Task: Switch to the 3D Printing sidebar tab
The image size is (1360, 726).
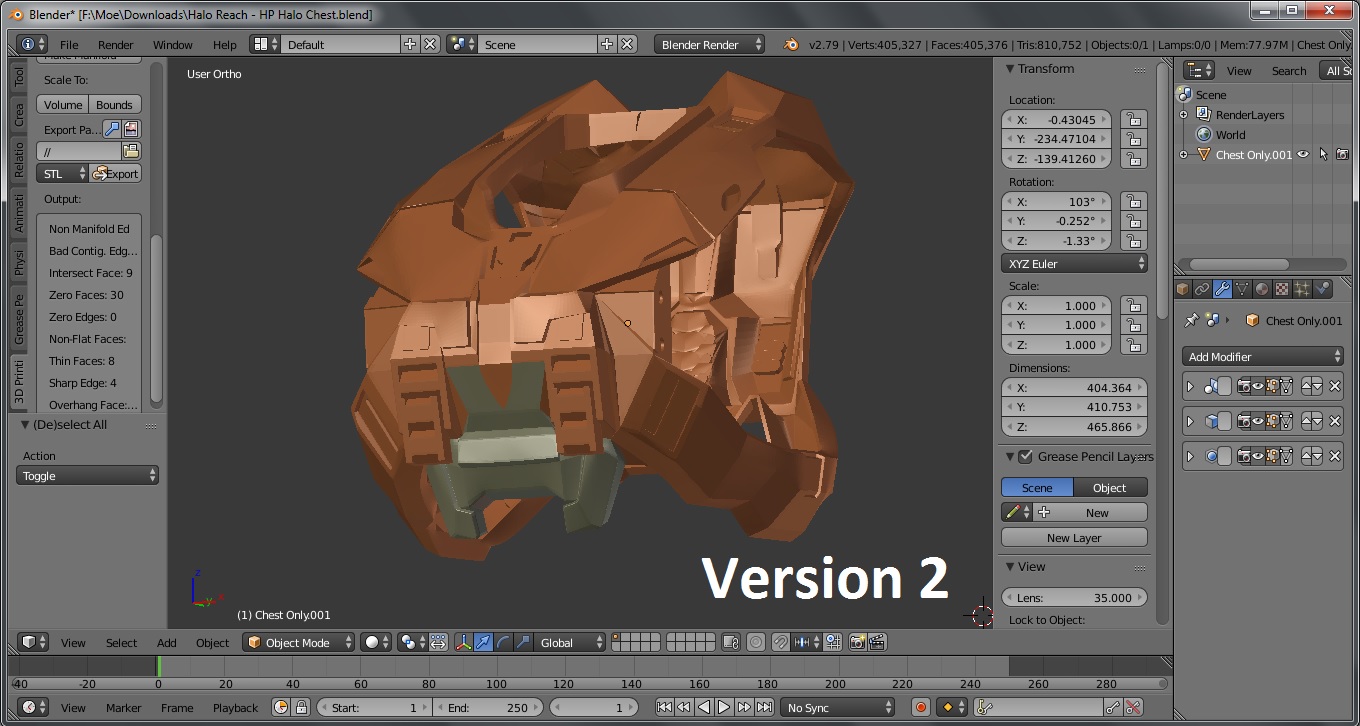Action: pos(19,381)
